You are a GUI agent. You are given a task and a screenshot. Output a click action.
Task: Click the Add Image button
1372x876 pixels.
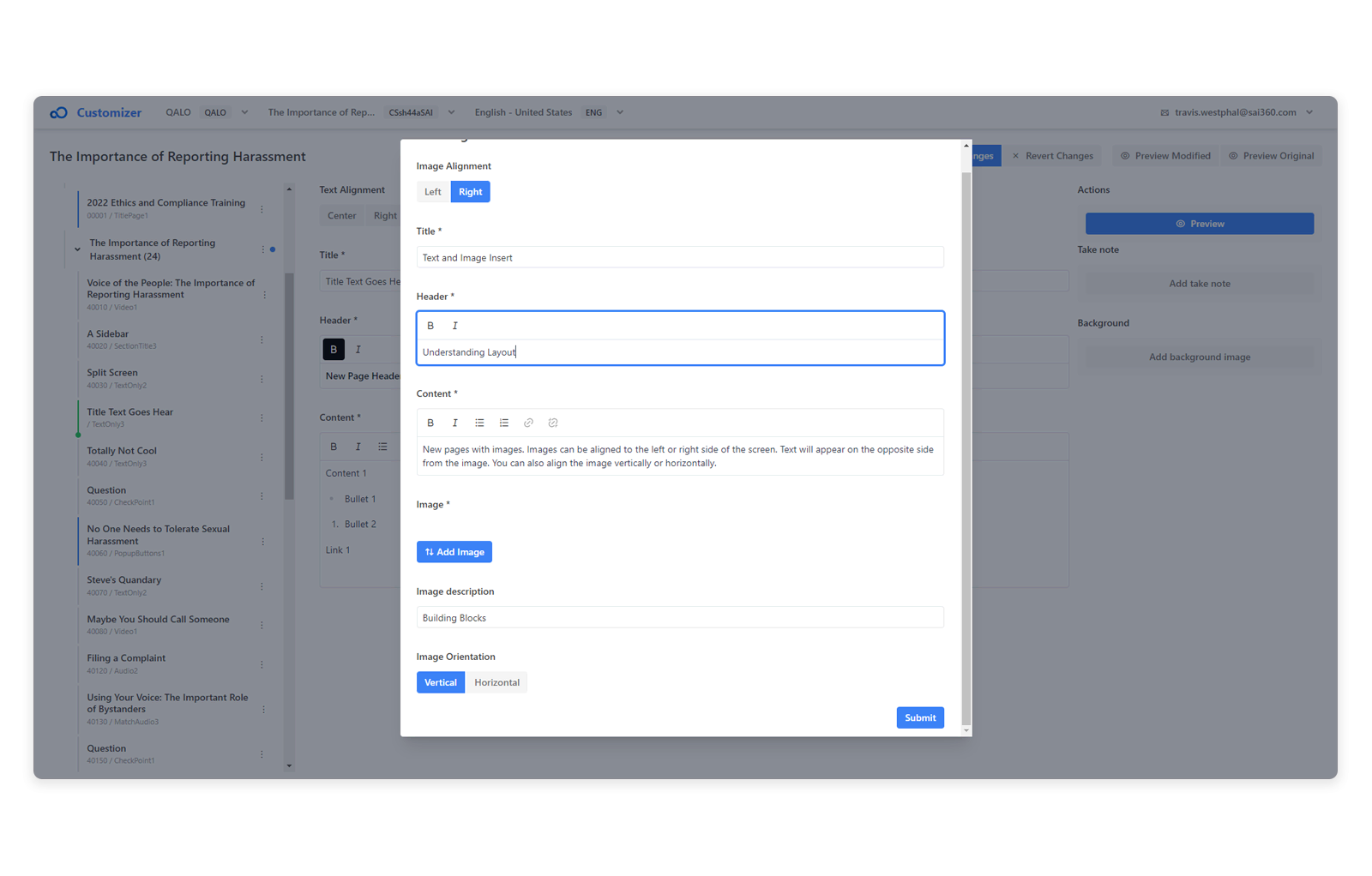click(x=454, y=552)
